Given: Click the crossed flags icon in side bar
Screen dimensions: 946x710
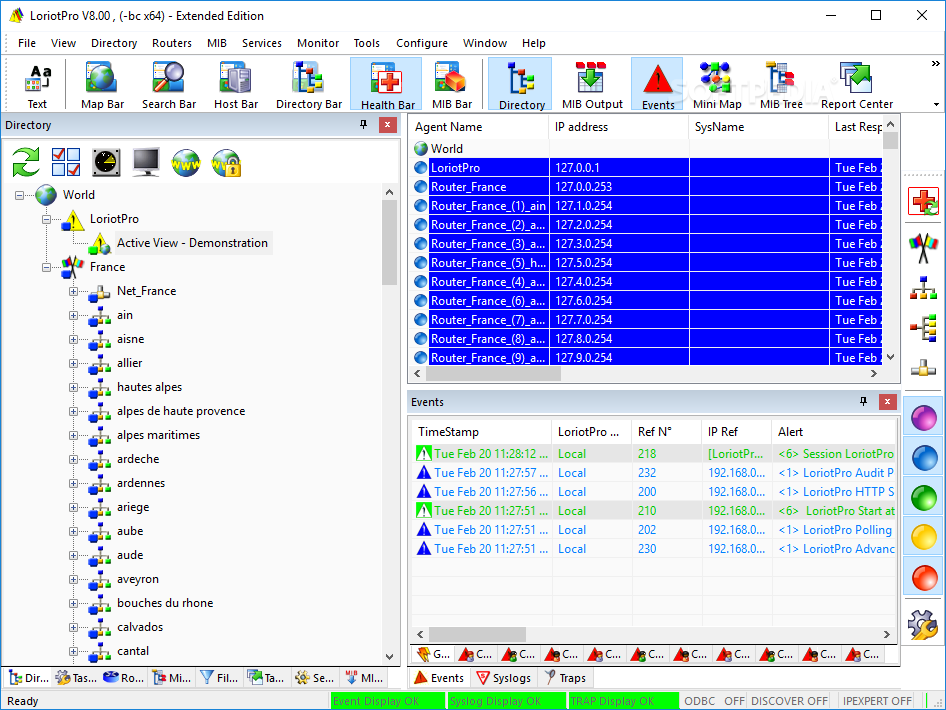Looking at the screenshot, I should tap(923, 248).
